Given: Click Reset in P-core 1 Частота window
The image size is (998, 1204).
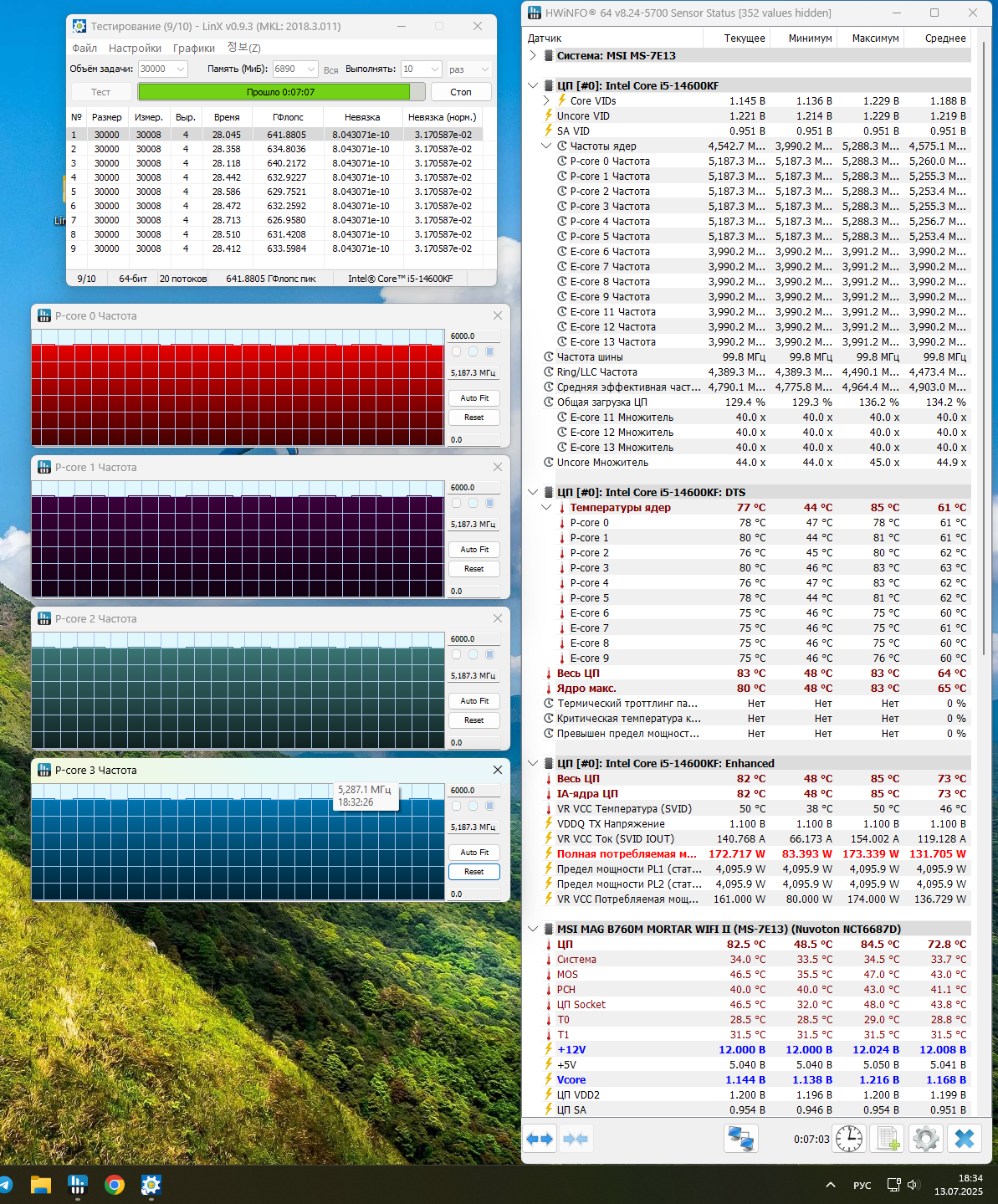Looking at the screenshot, I should coord(474,569).
